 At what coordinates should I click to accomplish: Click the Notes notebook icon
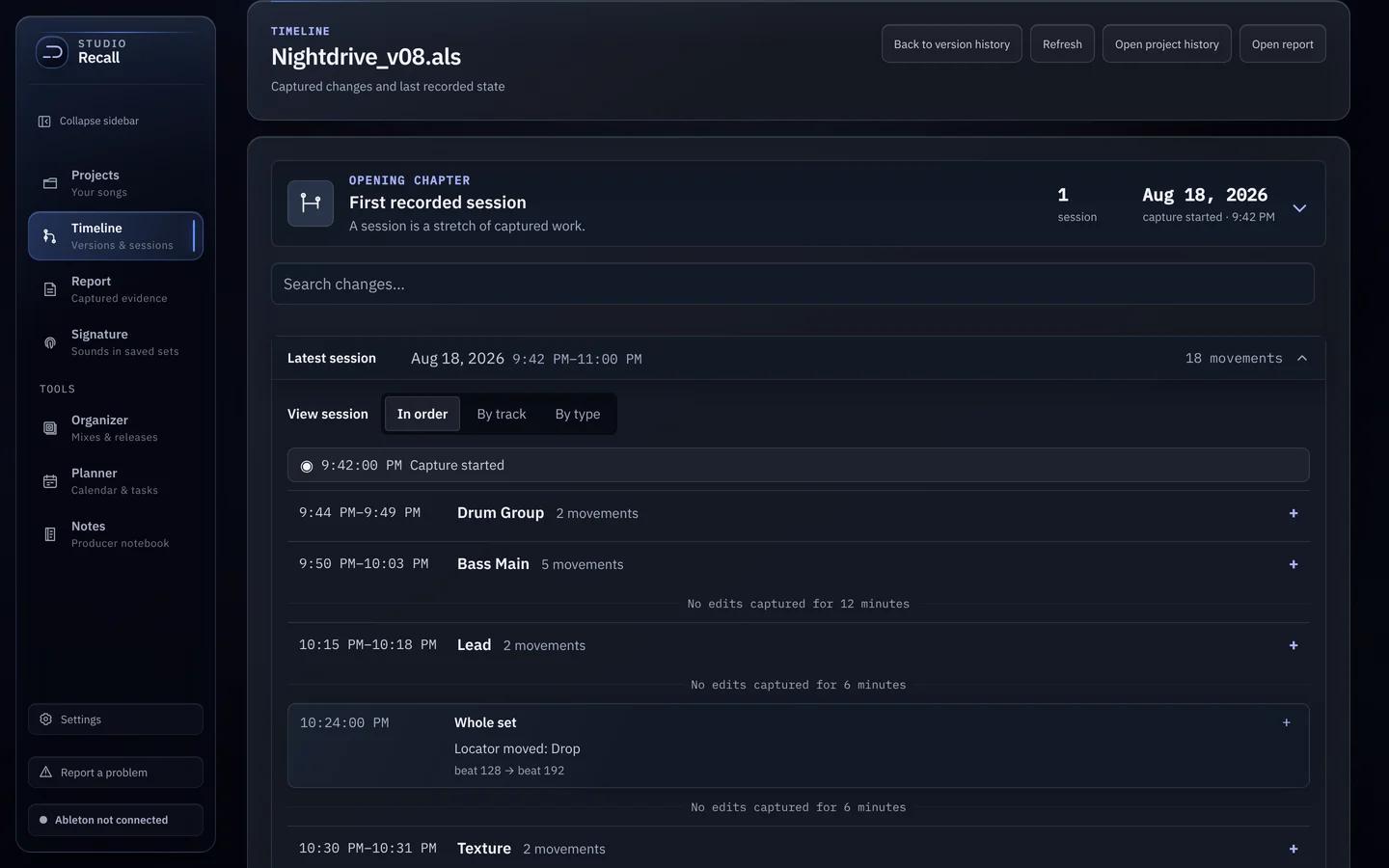[x=50, y=534]
